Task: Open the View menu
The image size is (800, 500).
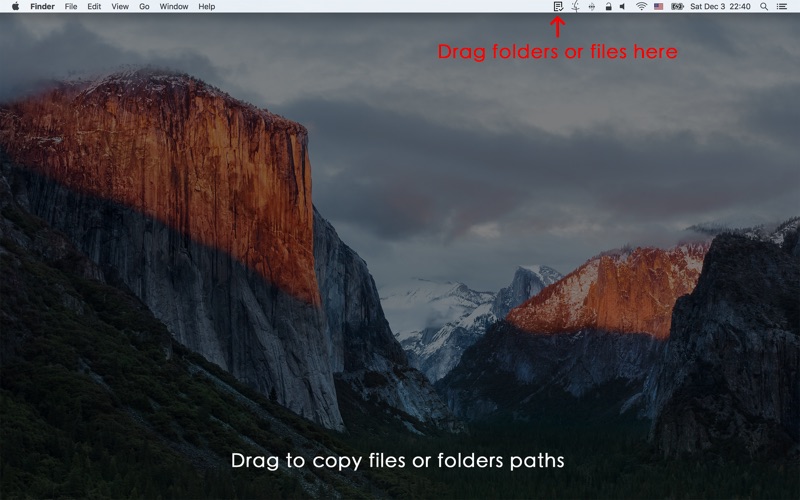Action: [x=120, y=6]
